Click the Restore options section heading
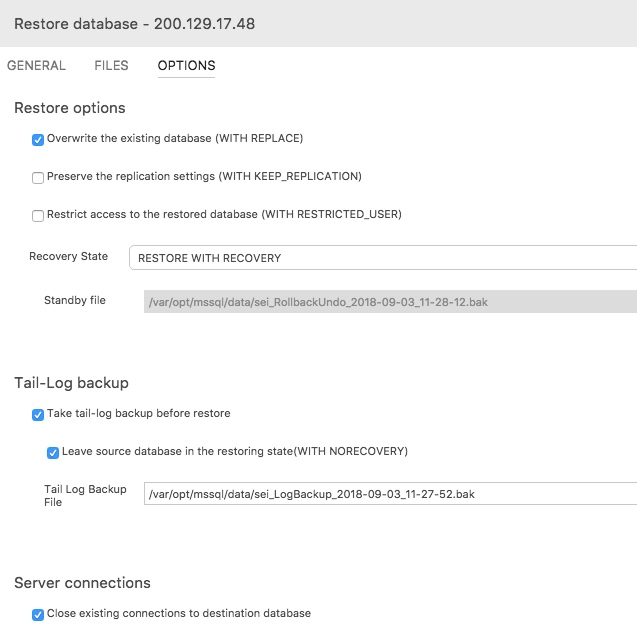Image resolution: width=637 pixels, height=639 pixels. pos(70,108)
